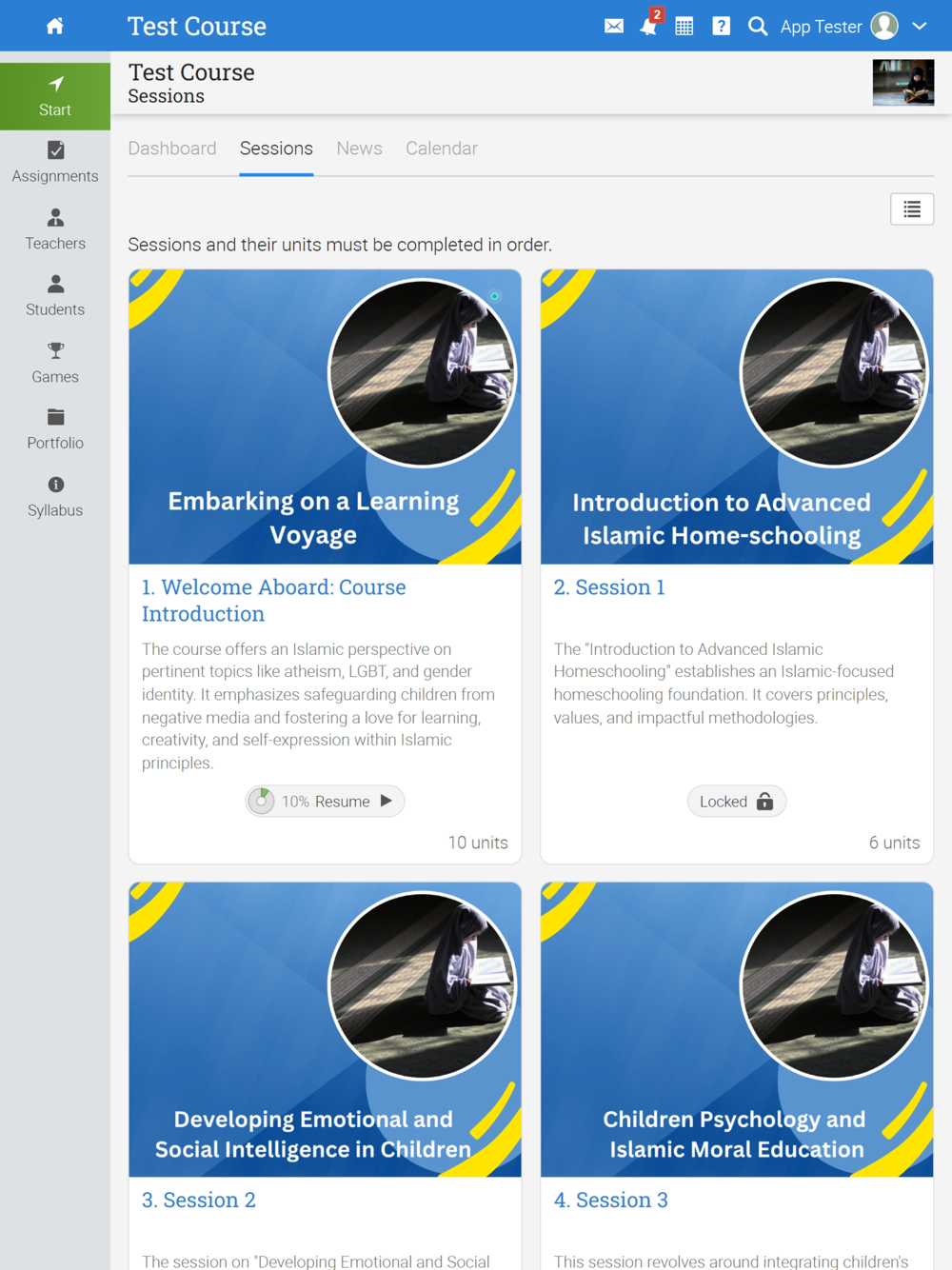Open the 2. Session 1 link
The height and width of the screenshot is (1270, 952).
609,587
